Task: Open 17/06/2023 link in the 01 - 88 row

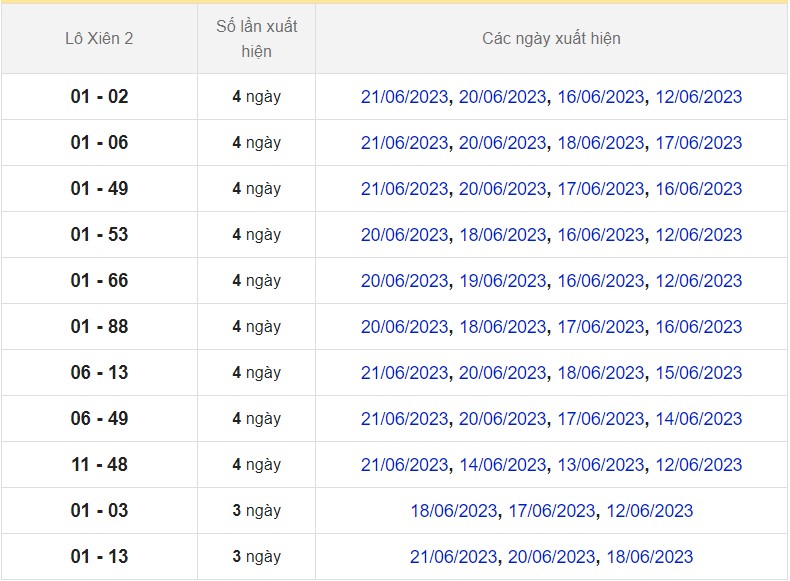Action: pos(601,327)
